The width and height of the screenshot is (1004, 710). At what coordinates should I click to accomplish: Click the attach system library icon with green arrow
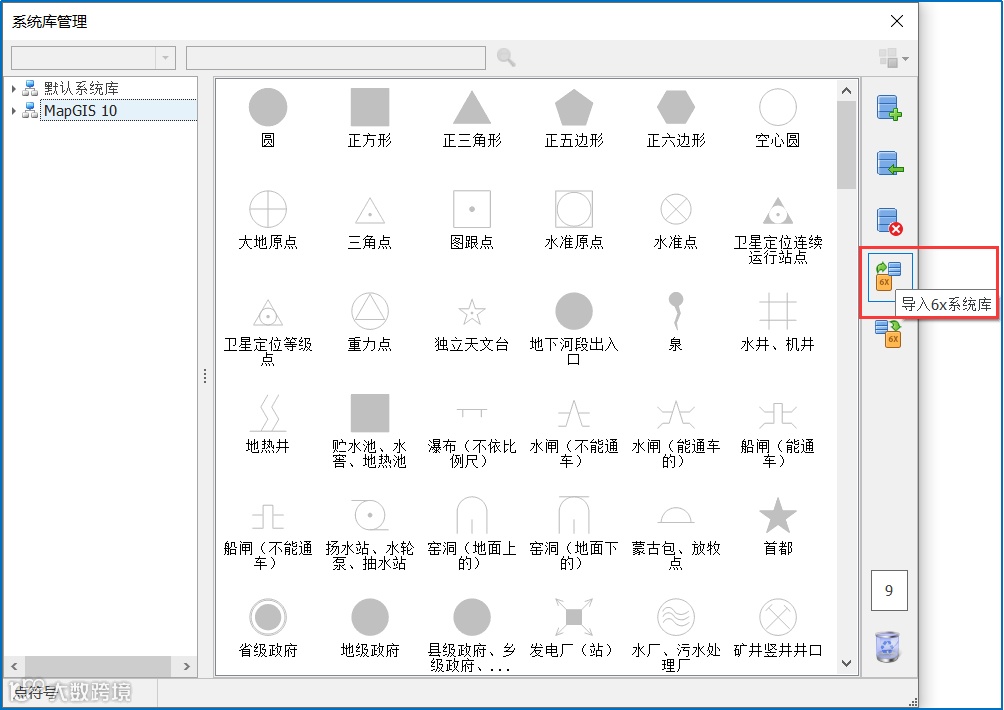click(889, 164)
